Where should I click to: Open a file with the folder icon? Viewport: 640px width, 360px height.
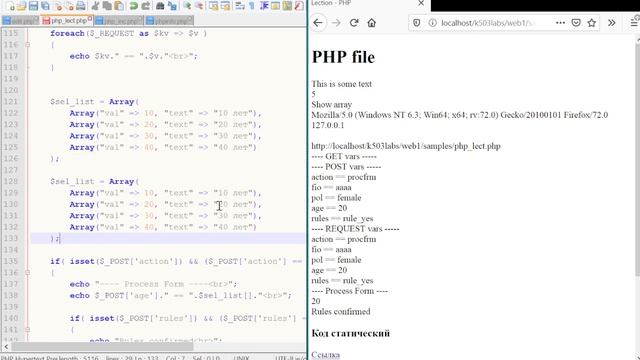[x=21, y=6]
